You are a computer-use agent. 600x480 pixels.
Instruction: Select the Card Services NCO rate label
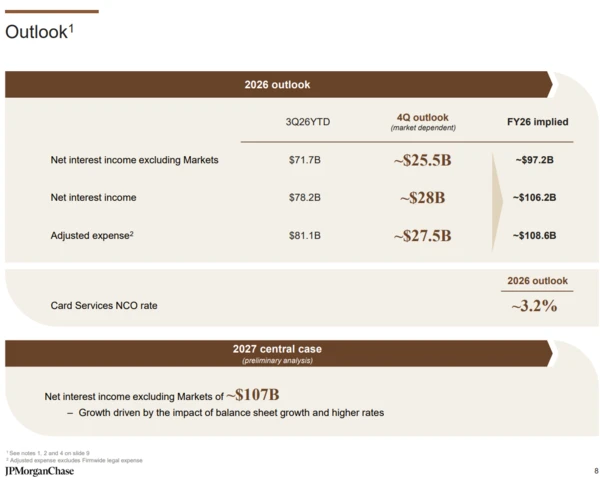[x=104, y=305]
